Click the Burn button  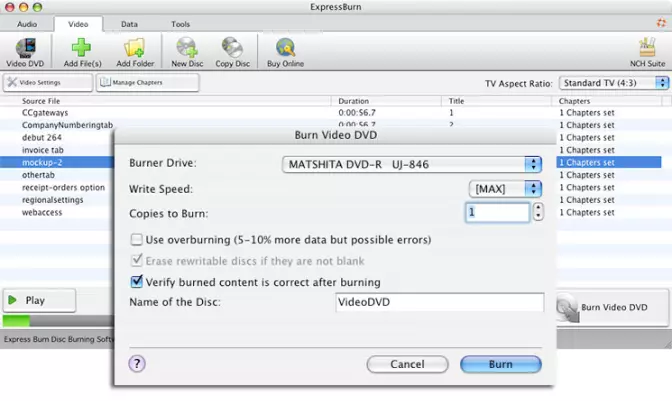click(x=501, y=364)
